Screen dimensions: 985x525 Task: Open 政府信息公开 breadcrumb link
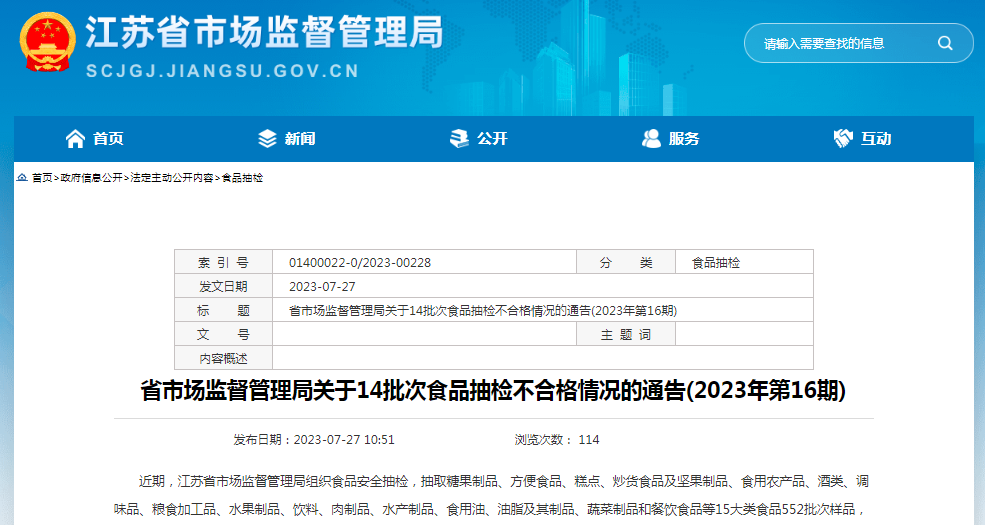point(92,178)
